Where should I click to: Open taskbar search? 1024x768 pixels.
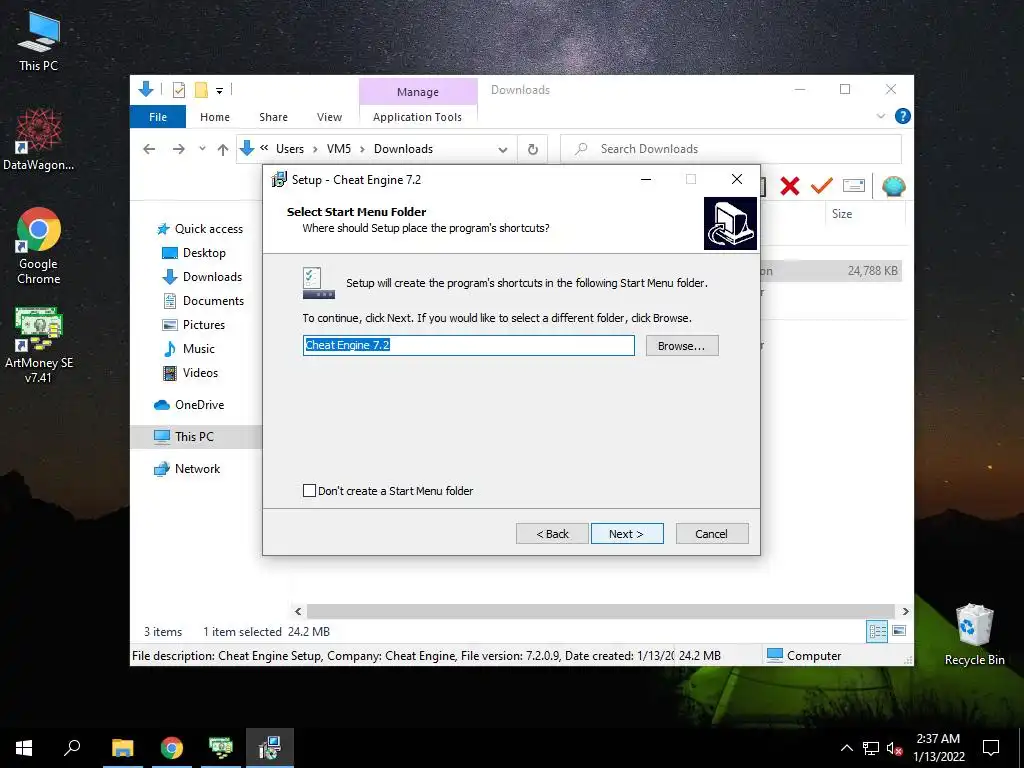pos(72,748)
